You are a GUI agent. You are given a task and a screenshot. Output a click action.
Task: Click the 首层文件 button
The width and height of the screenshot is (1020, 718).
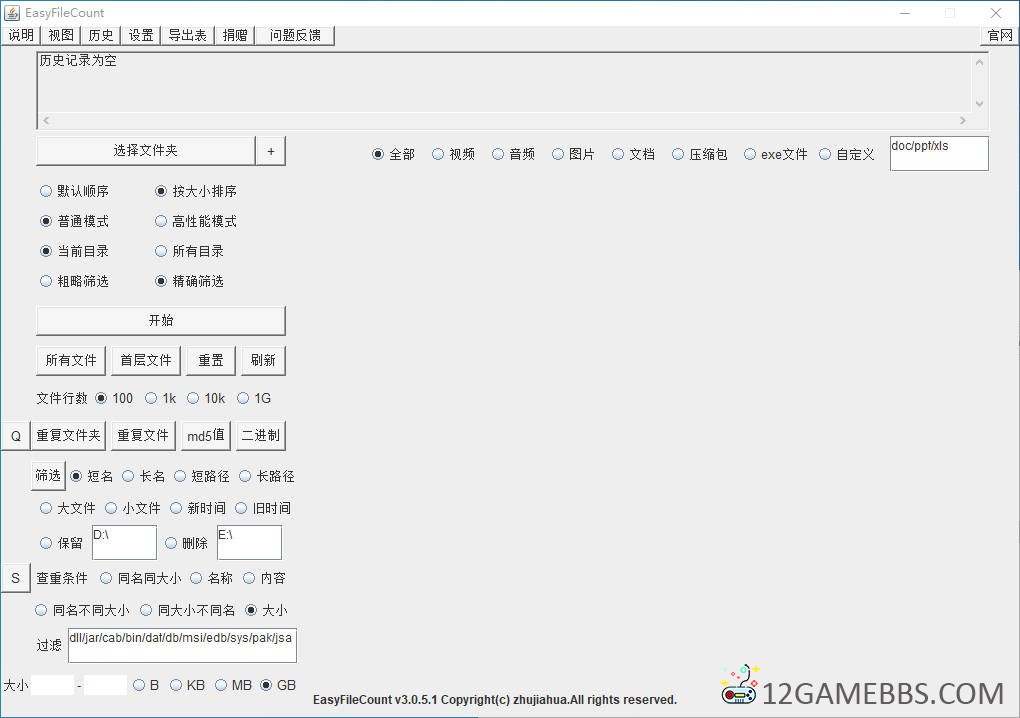point(146,360)
